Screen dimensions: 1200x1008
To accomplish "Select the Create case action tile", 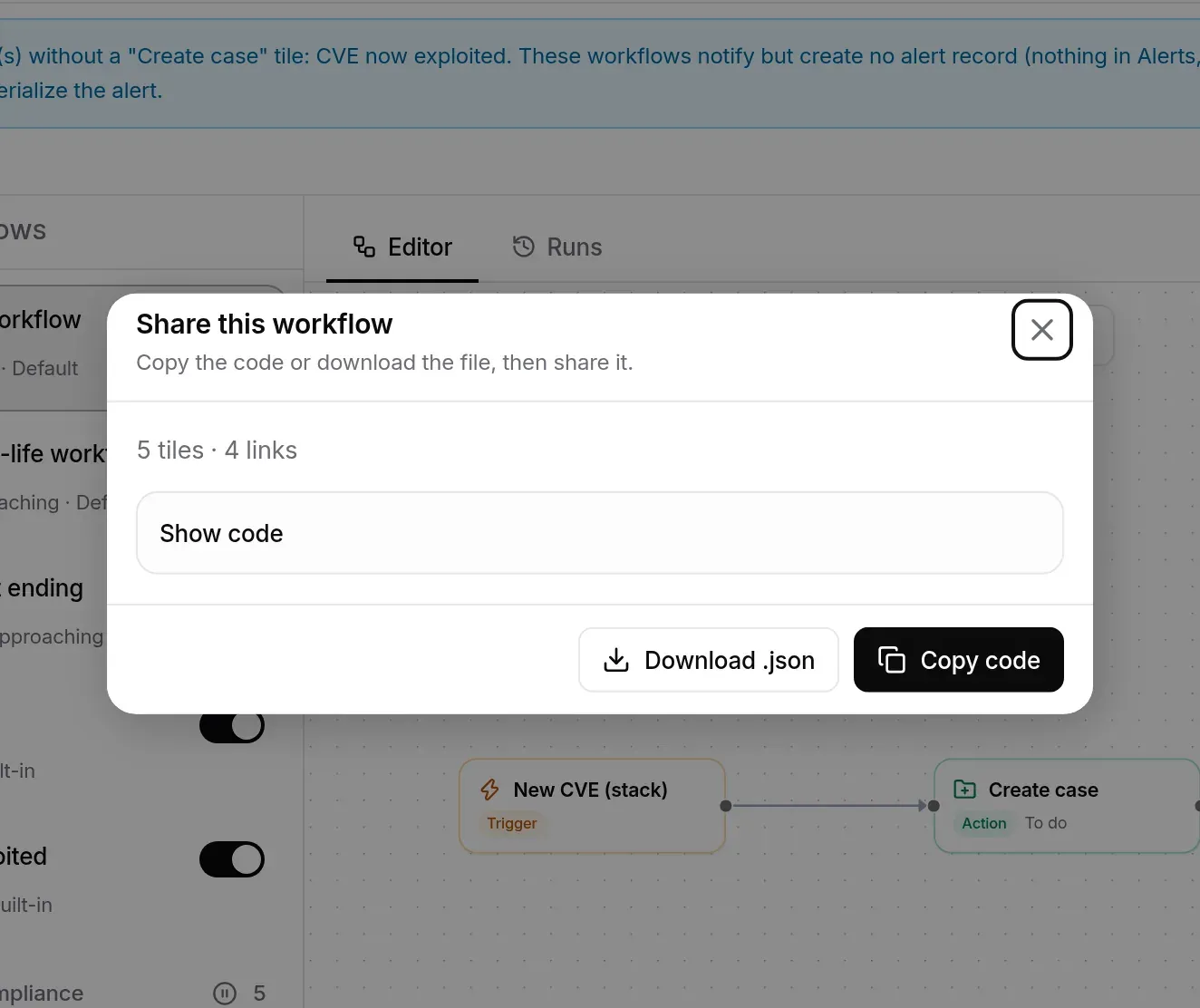I will 1067,806.
